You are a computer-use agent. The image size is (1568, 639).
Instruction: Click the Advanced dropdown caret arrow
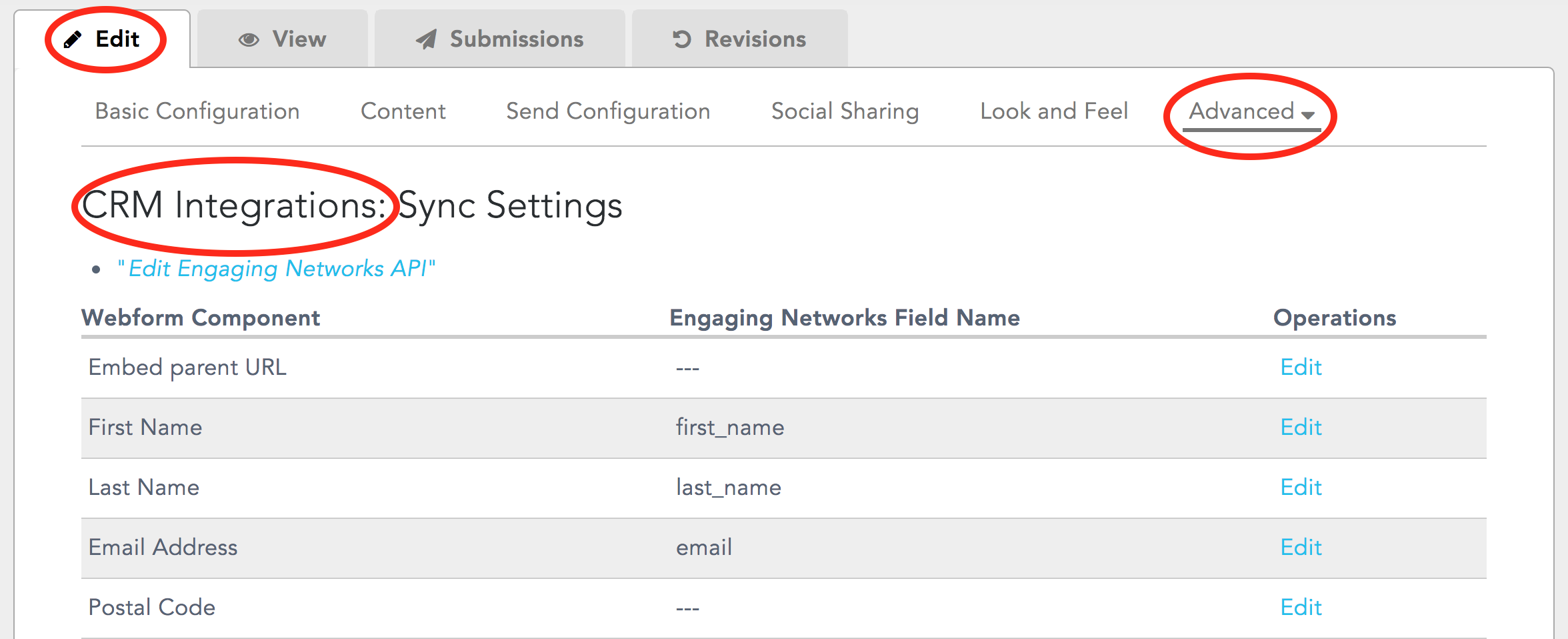(1307, 115)
